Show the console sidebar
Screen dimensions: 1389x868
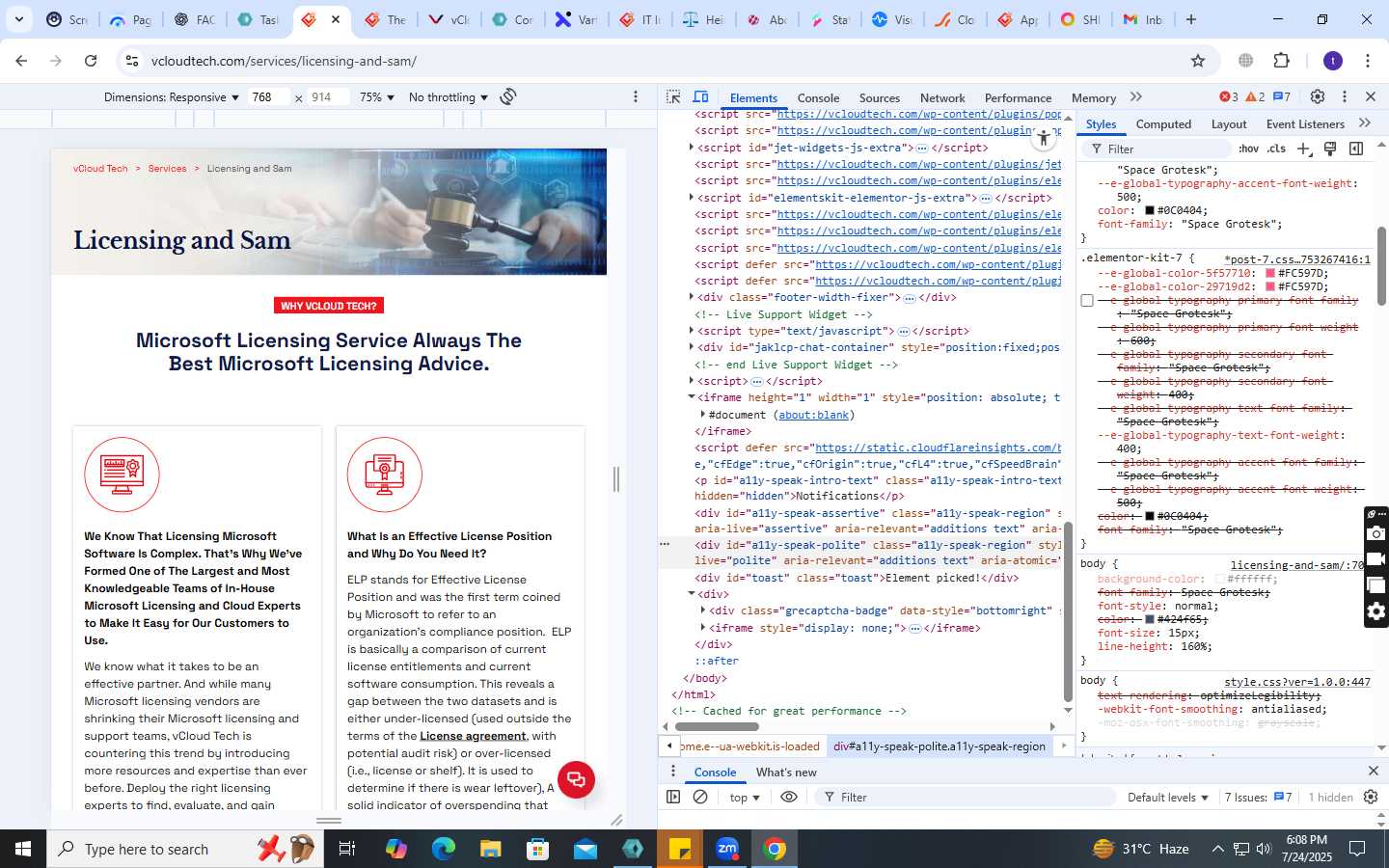click(673, 797)
